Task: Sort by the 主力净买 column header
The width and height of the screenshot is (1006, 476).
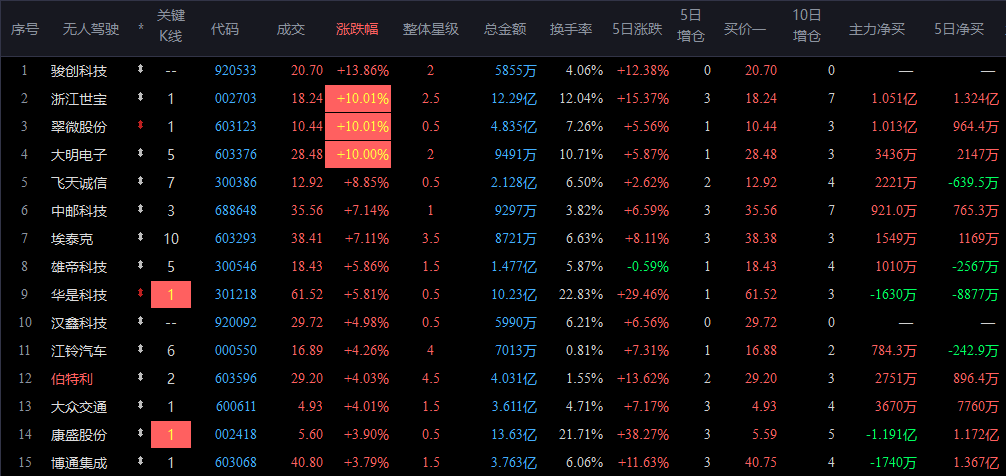Action: [x=876, y=30]
